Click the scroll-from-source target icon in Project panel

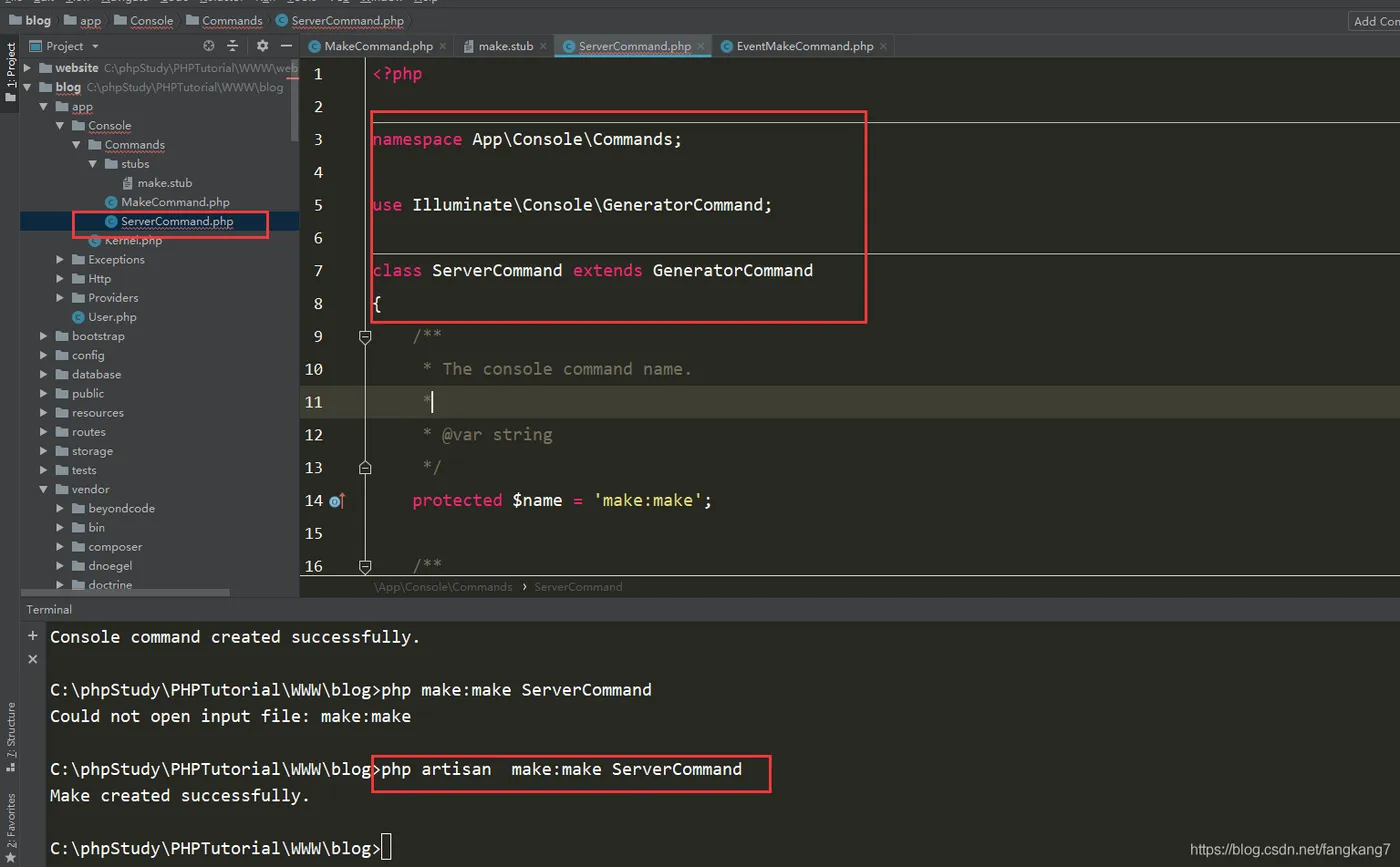208,46
